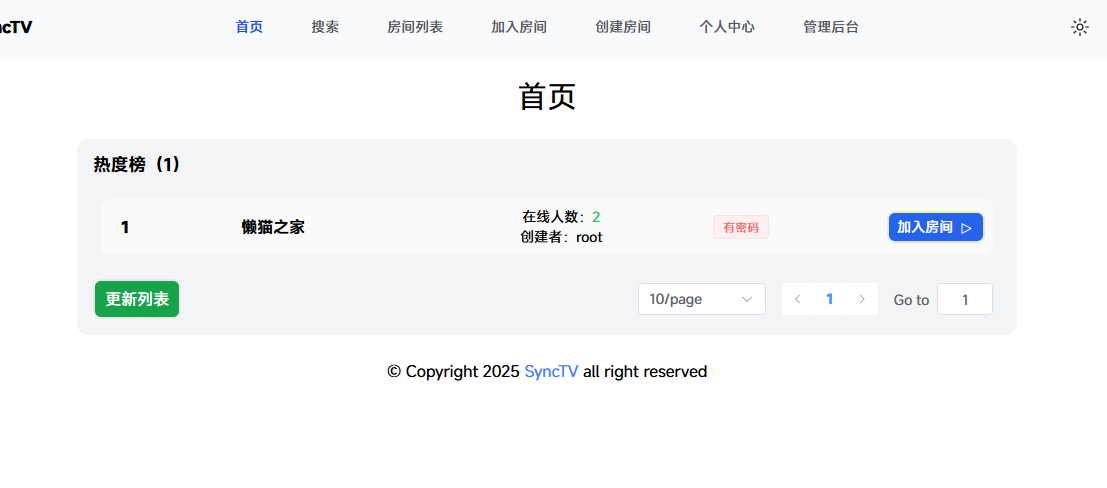Click the green 更新列表 button
The height and width of the screenshot is (488, 1107).
(137, 299)
